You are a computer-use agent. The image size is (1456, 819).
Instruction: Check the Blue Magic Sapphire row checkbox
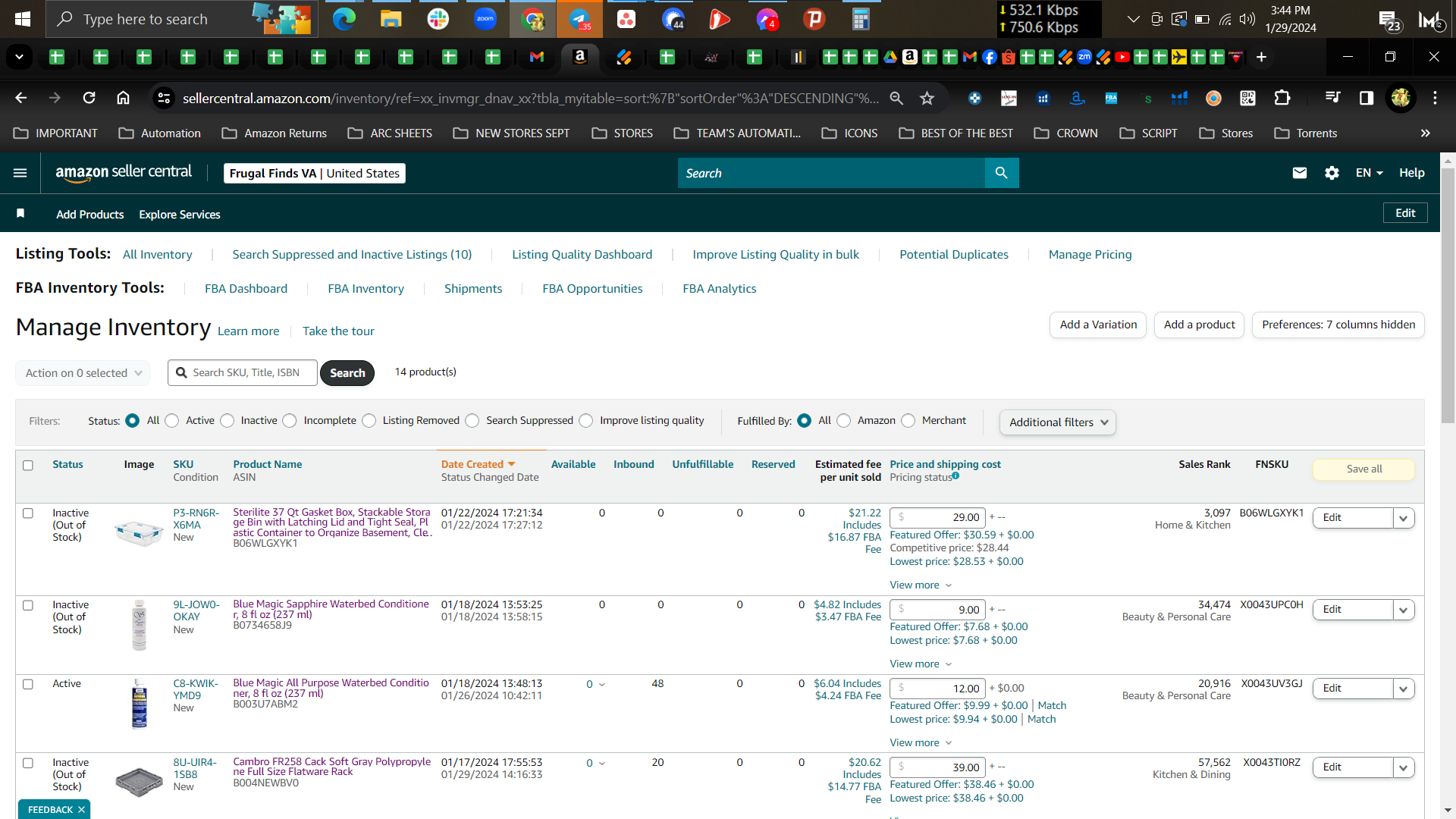click(28, 605)
